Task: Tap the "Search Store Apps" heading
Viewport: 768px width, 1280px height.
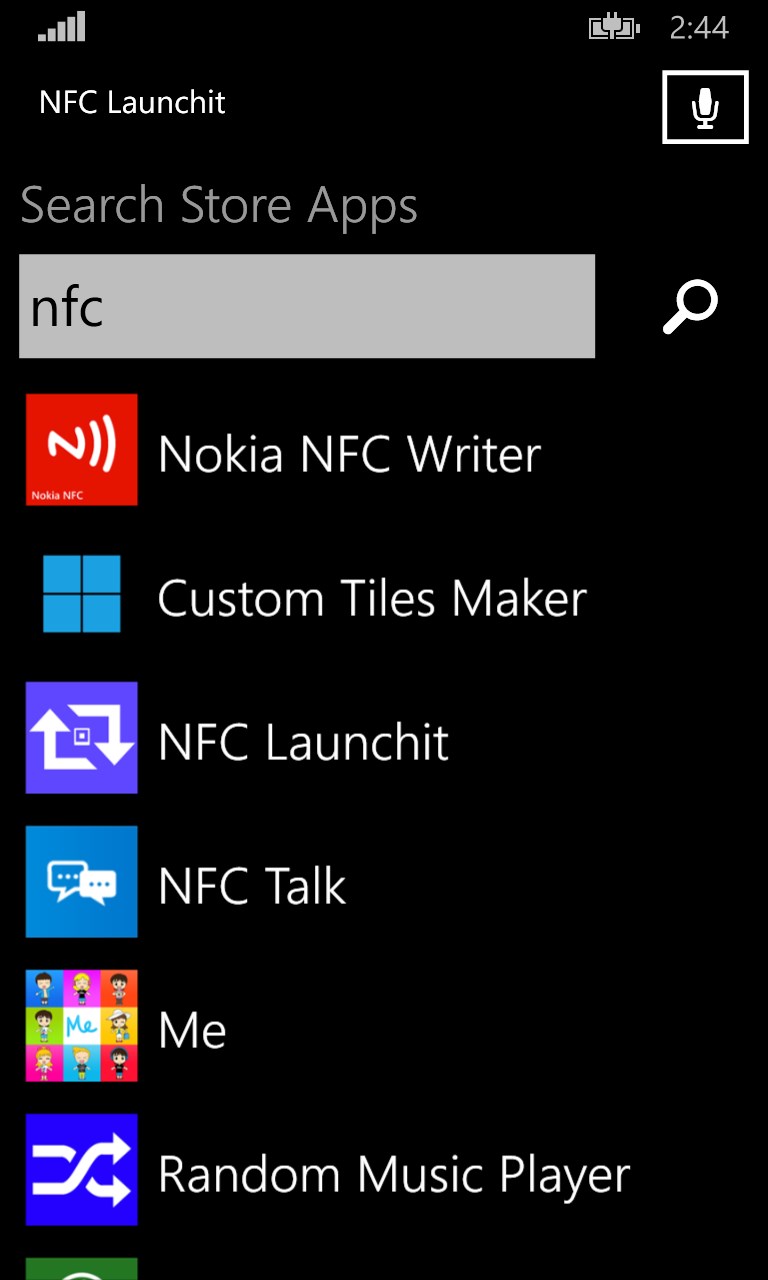Action: (x=219, y=207)
